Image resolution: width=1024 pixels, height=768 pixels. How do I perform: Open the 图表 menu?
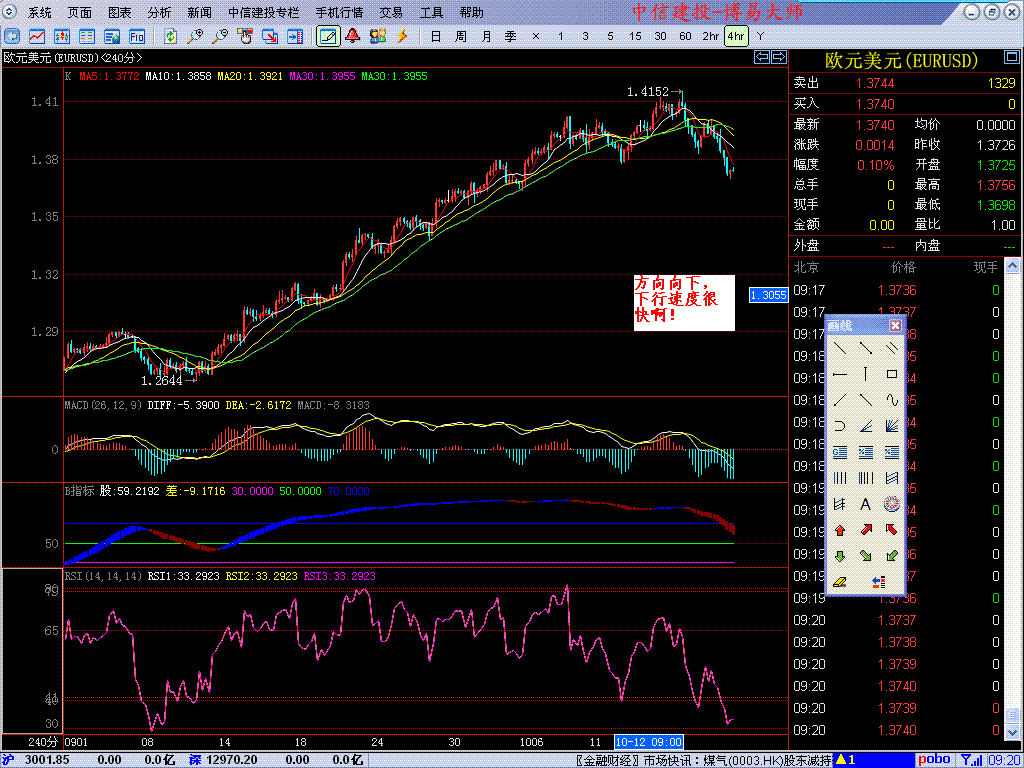click(120, 12)
